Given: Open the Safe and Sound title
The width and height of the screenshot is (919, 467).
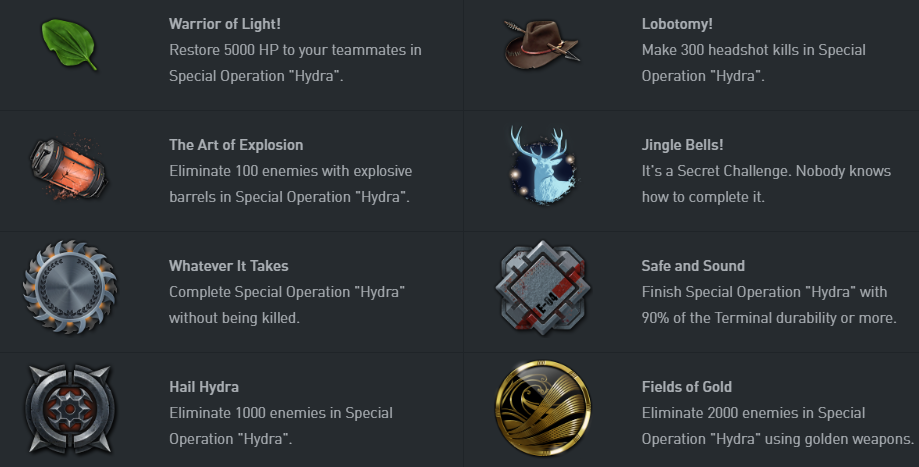Looking at the screenshot, I should 693,266.
